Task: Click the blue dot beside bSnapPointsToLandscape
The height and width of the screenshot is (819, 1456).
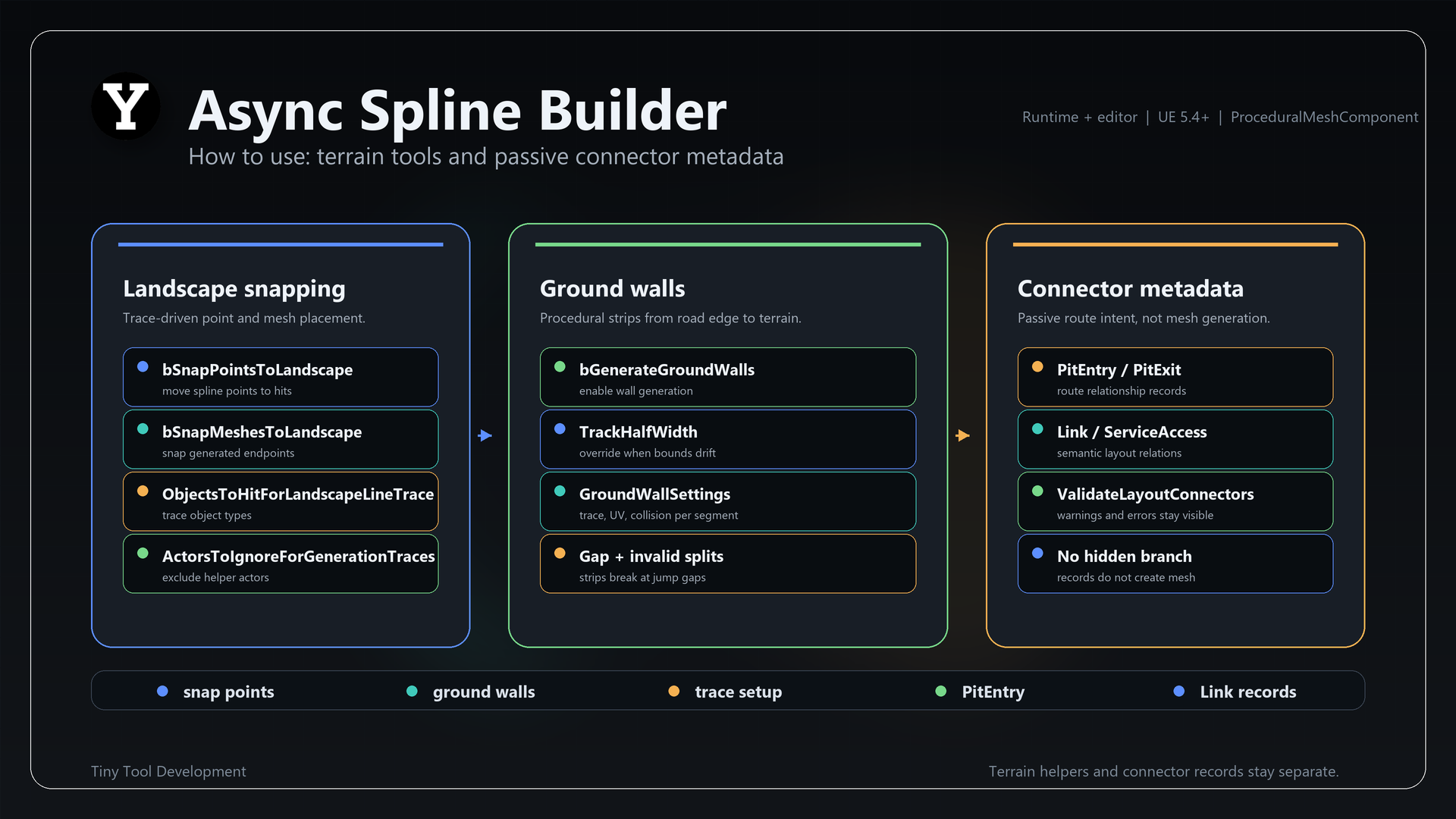Action: [143, 366]
